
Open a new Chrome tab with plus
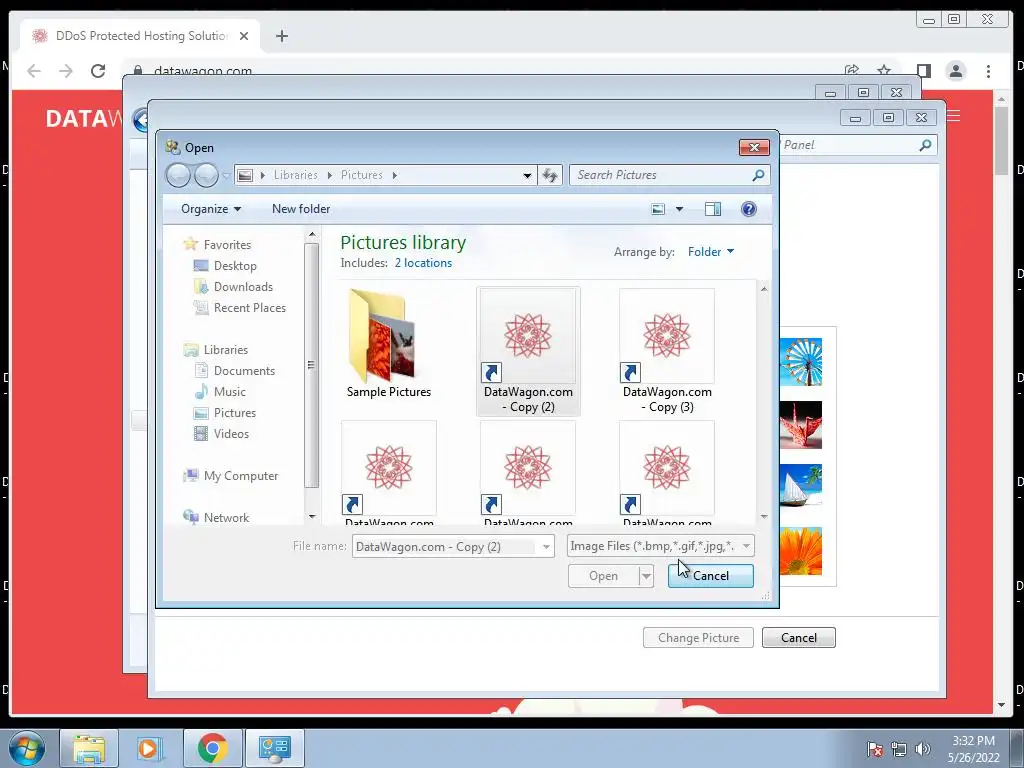click(x=281, y=36)
